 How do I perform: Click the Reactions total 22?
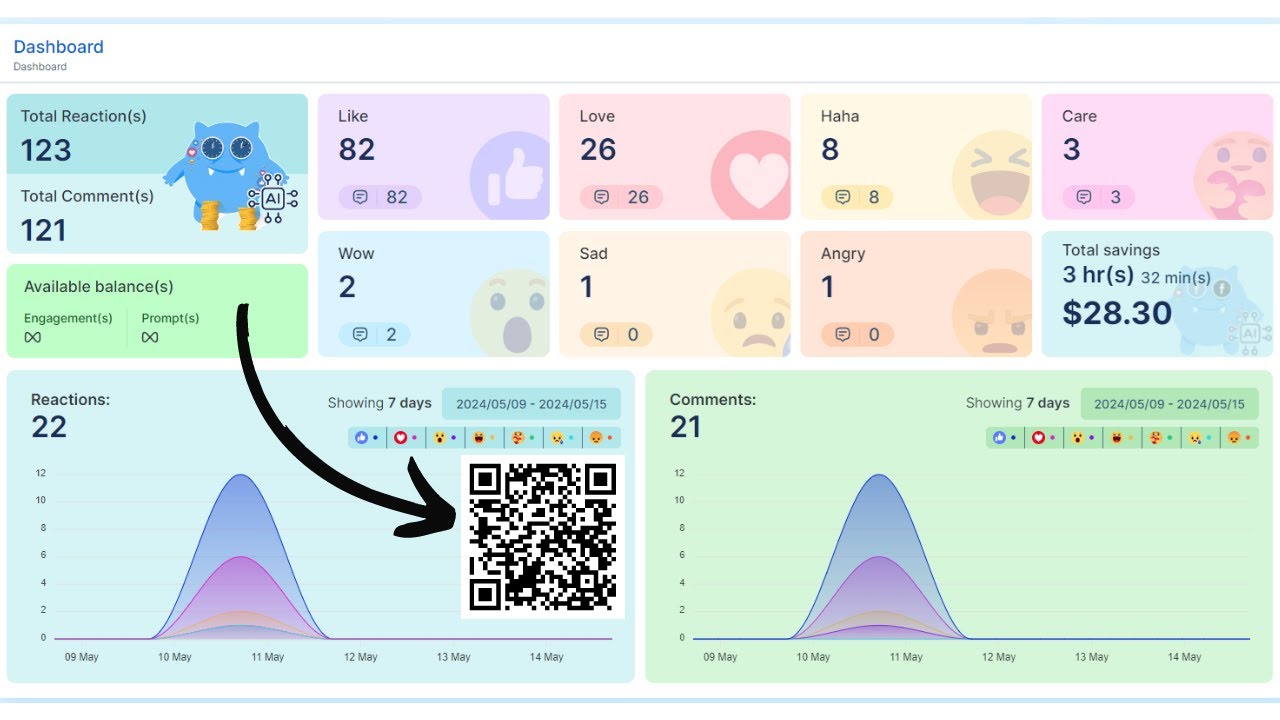click(x=49, y=427)
